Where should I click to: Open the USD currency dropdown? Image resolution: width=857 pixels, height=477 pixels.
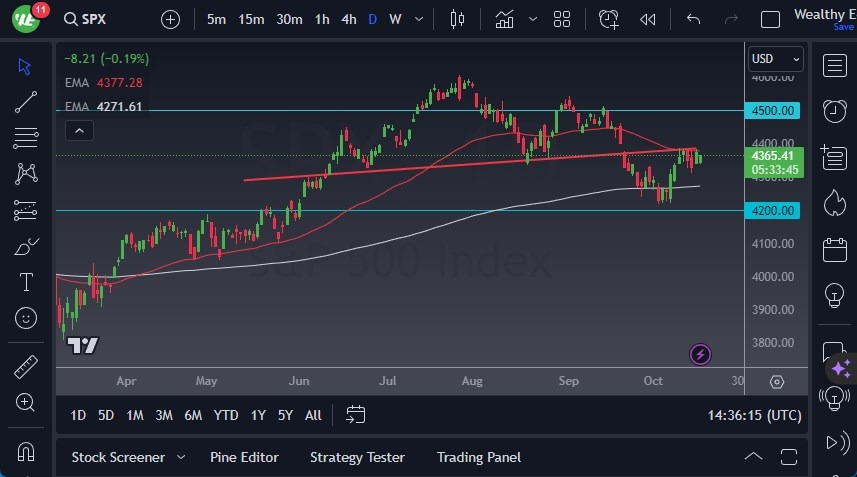point(776,59)
